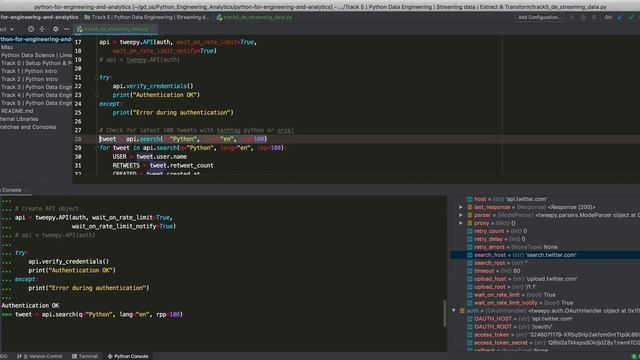
Task: Click icon beside host variable
Action: tap(469, 199)
